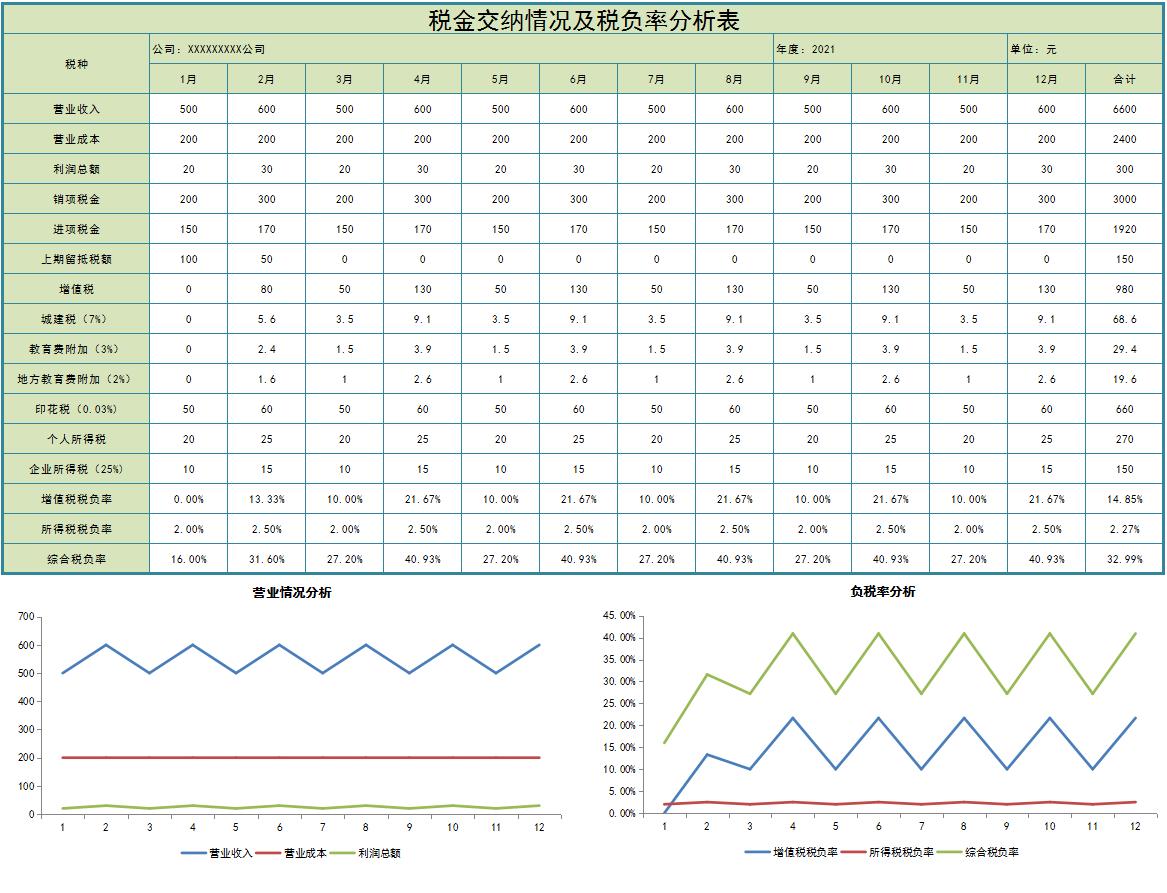The image size is (1167, 893).
Task: Click the 利润总额 row label
Action: pos(75,169)
